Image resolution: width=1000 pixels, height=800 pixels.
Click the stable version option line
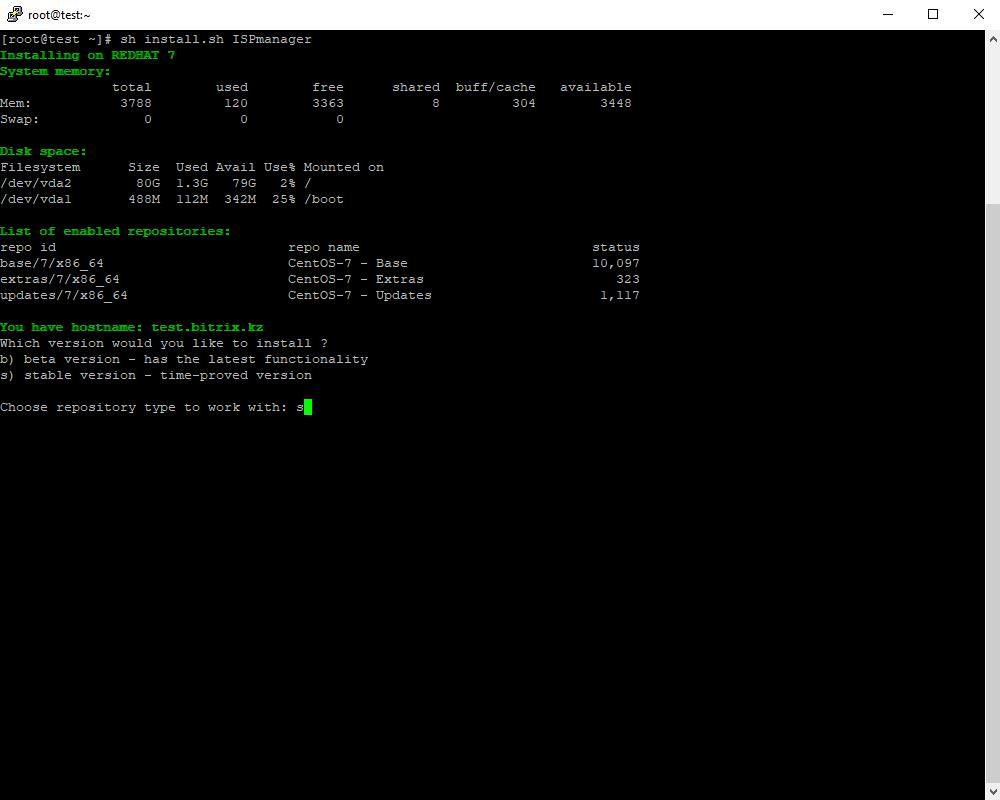tap(156, 375)
